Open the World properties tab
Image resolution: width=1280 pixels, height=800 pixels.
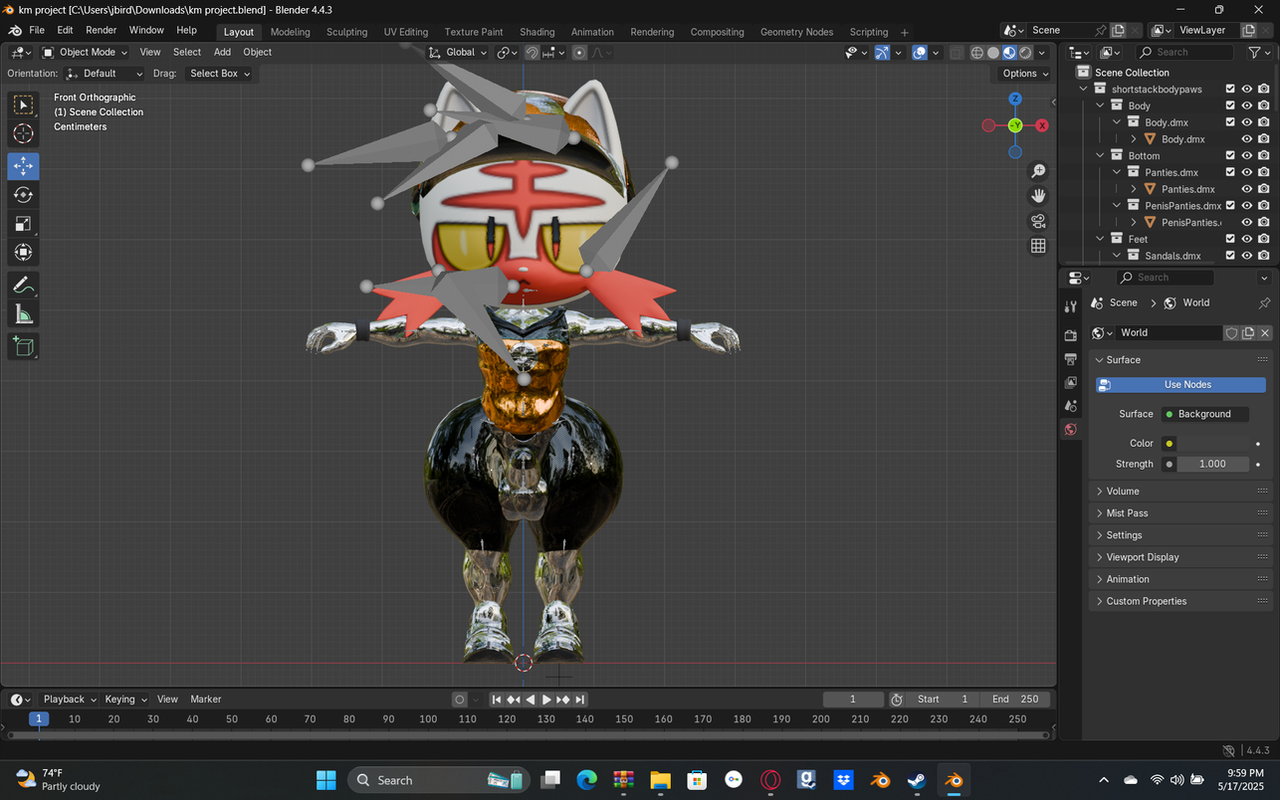click(1071, 430)
